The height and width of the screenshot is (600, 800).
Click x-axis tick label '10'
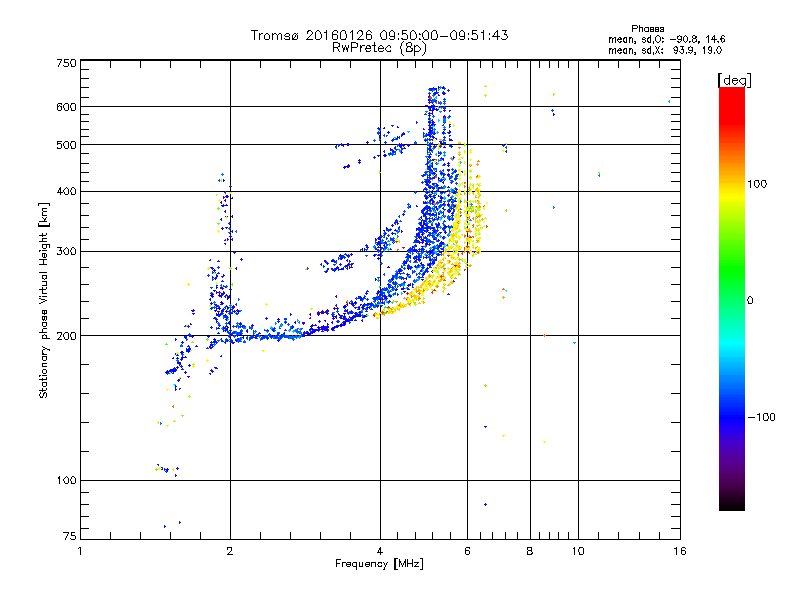578,551
